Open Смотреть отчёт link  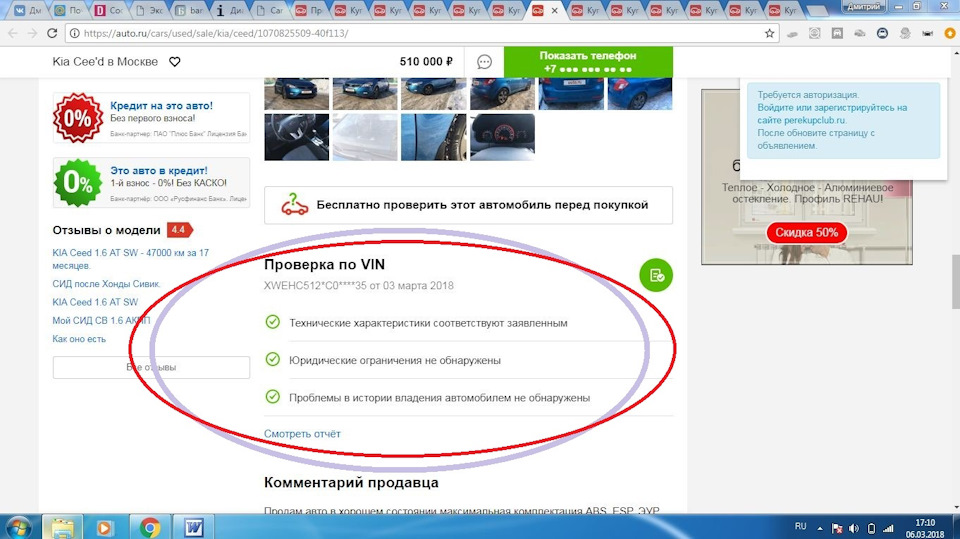pyautogui.click(x=302, y=434)
